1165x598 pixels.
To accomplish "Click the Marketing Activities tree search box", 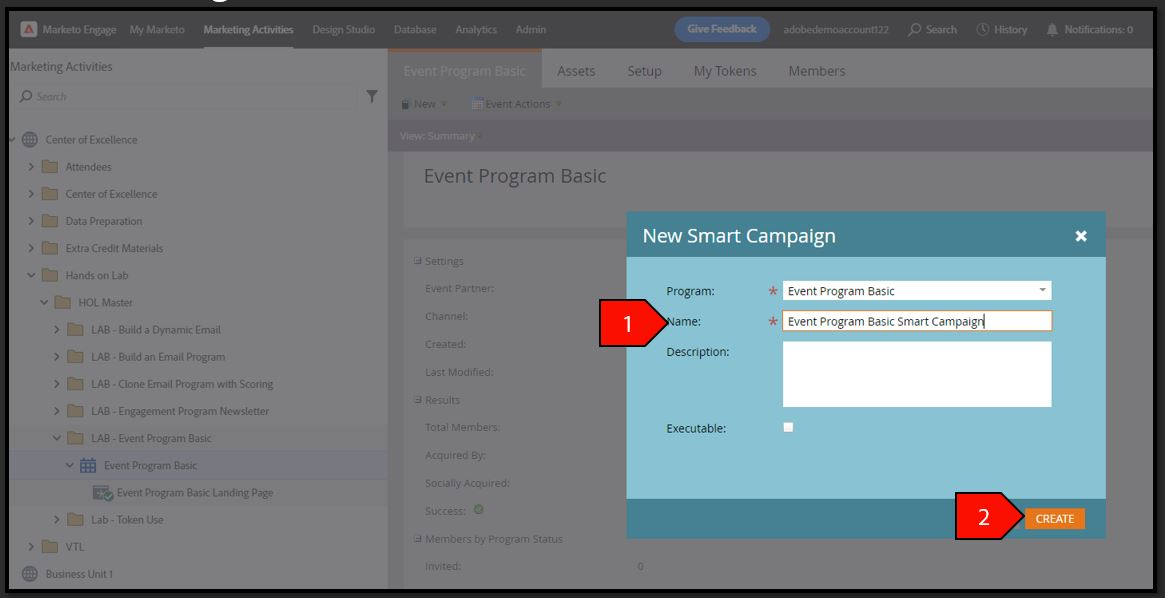I will (187, 97).
